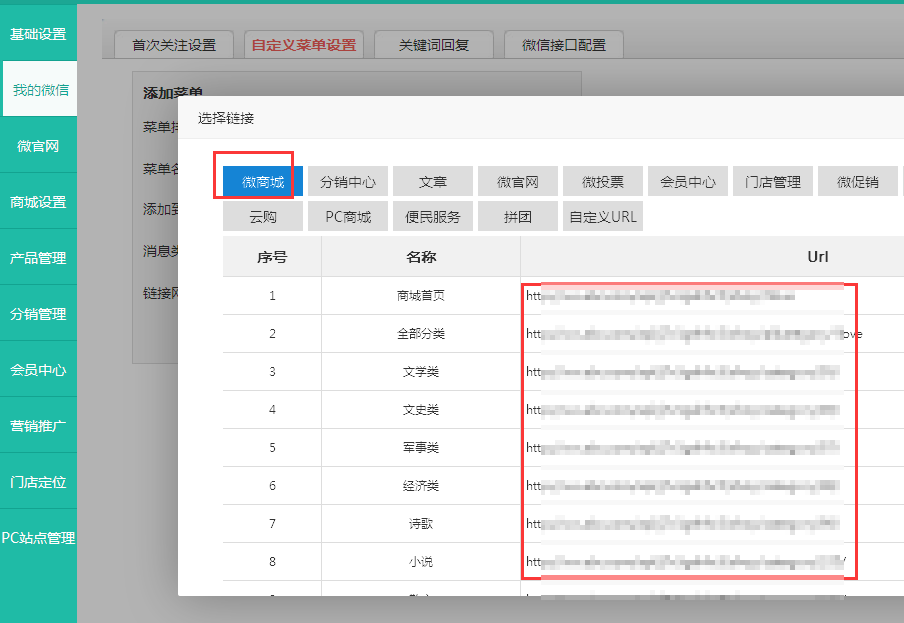Select the 微商城 link category button
Image resolution: width=904 pixels, height=623 pixels.
(263, 182)
